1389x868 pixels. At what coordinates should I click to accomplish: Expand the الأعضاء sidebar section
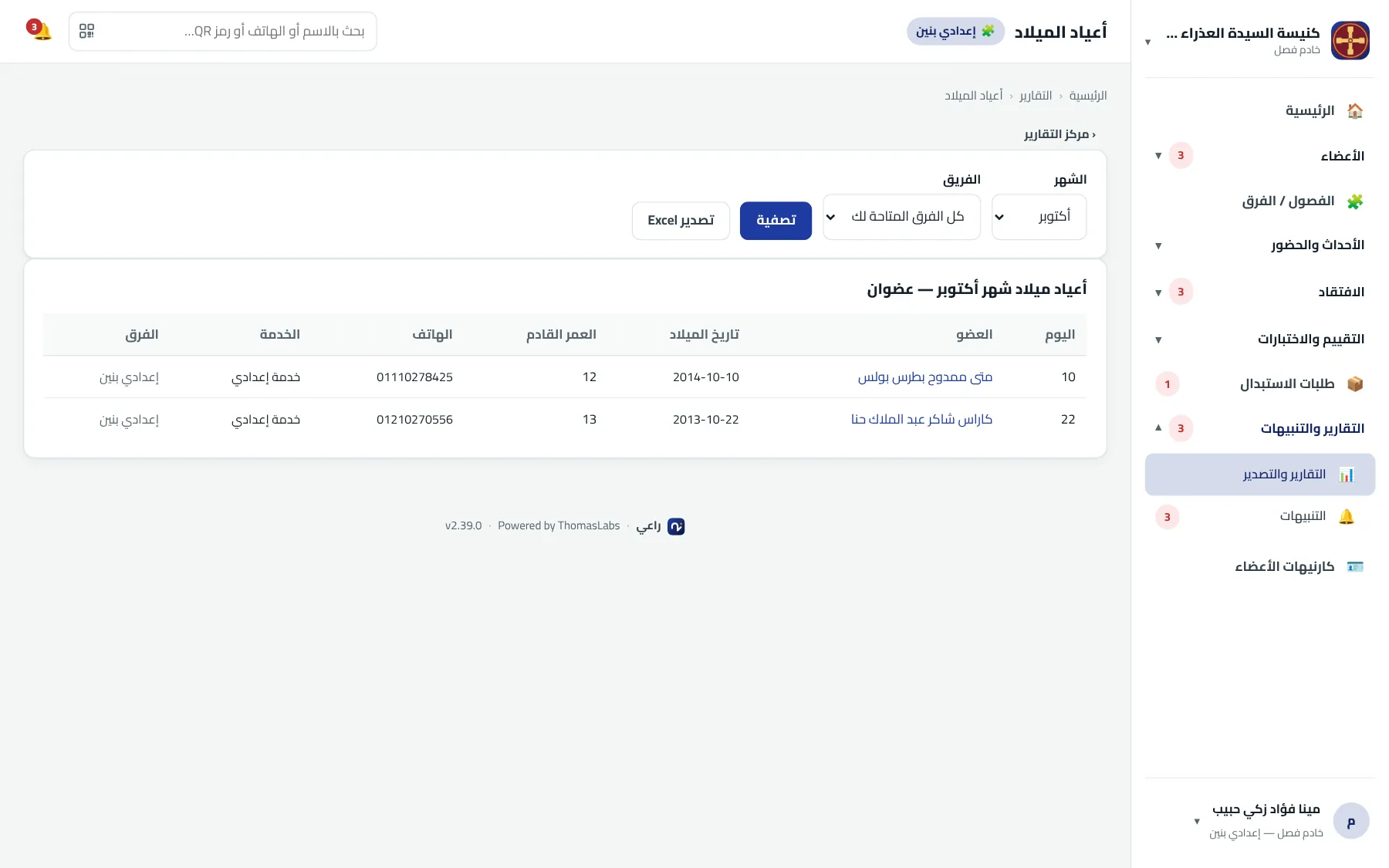tap(1260, 156)
